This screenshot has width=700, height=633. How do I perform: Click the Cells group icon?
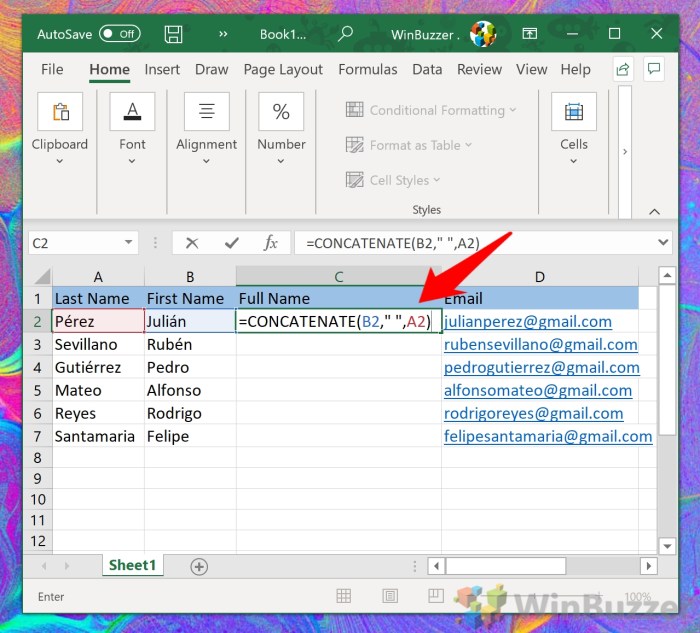[574, 112]
